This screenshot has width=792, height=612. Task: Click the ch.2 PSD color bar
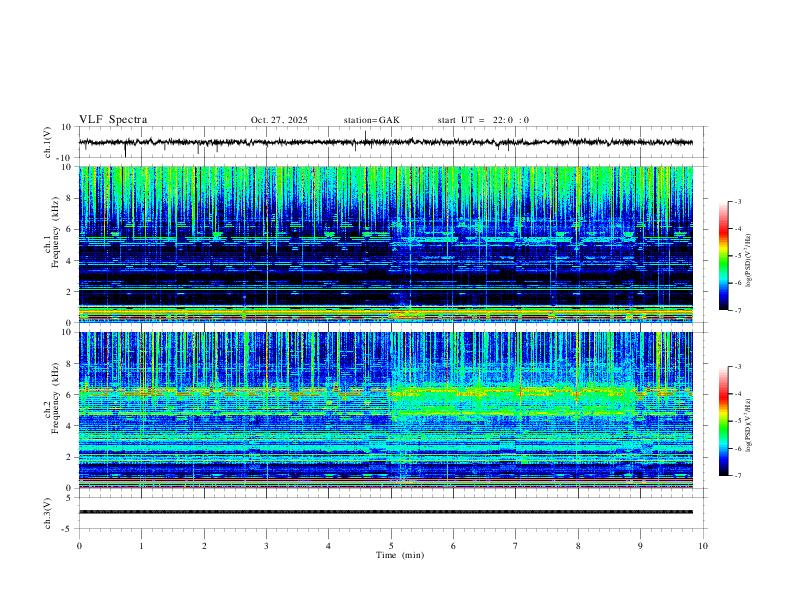[x=723, y=421]
